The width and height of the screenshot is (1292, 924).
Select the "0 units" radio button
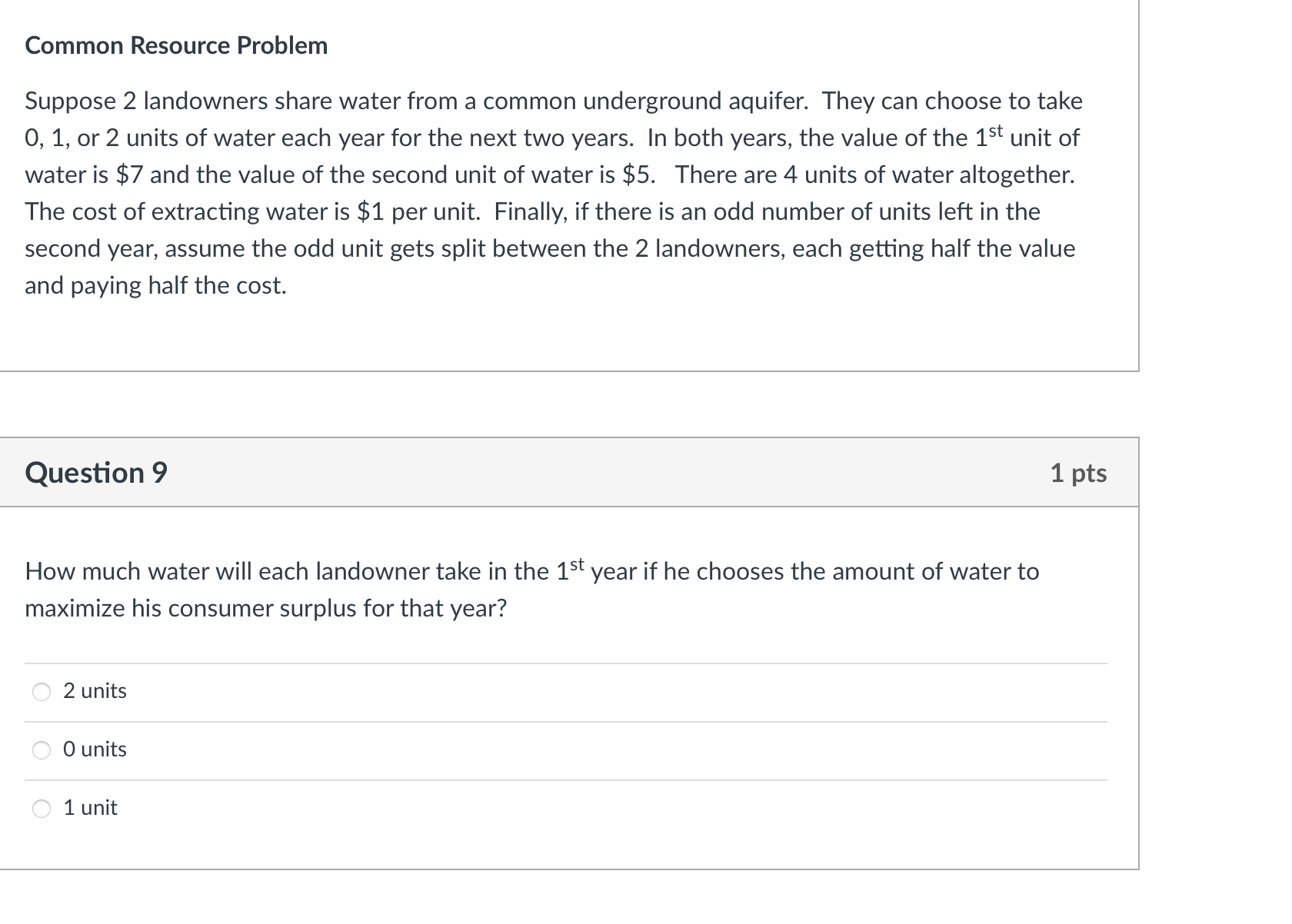pos(41,751)
